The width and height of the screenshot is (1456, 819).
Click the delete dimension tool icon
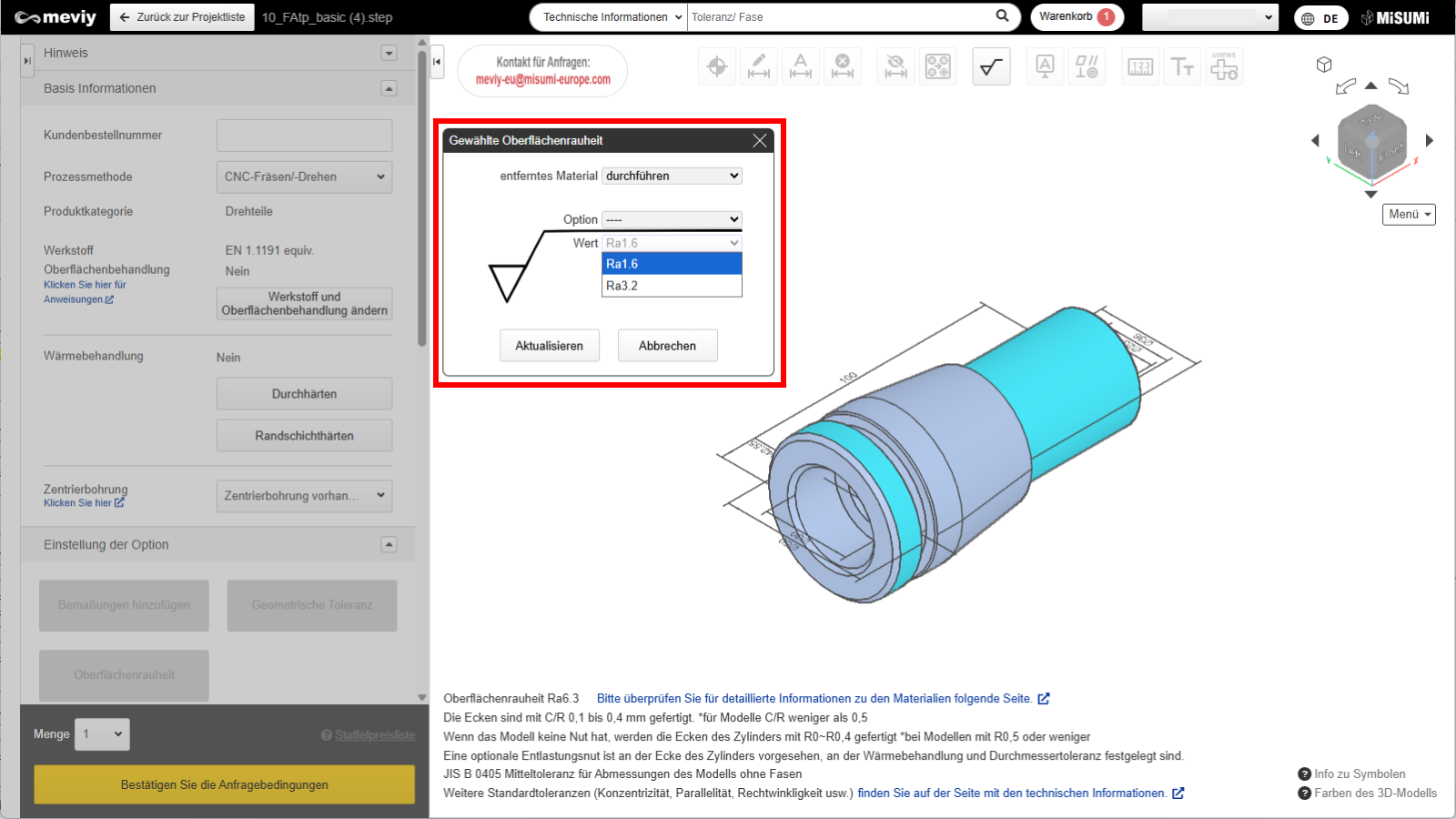coord(843,66)
